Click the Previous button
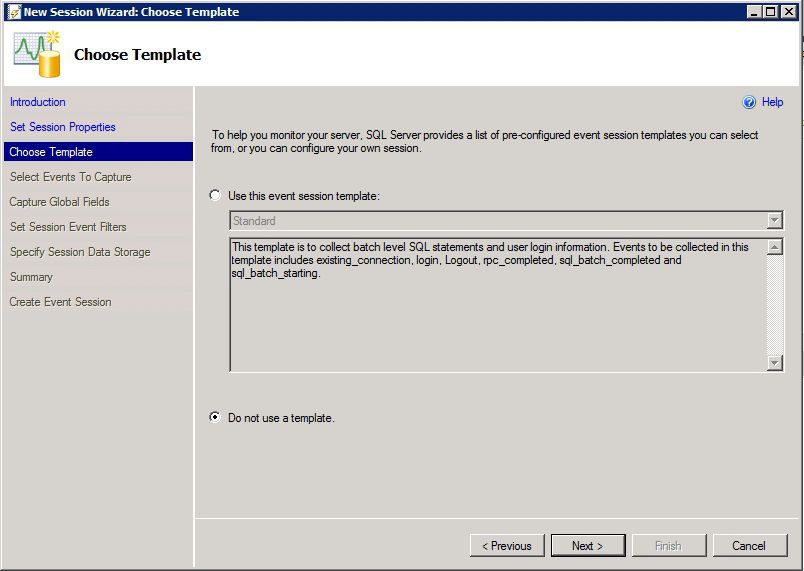Image resolution: width=804 pixels, height=571 pixels. click(x=507, y=546)
